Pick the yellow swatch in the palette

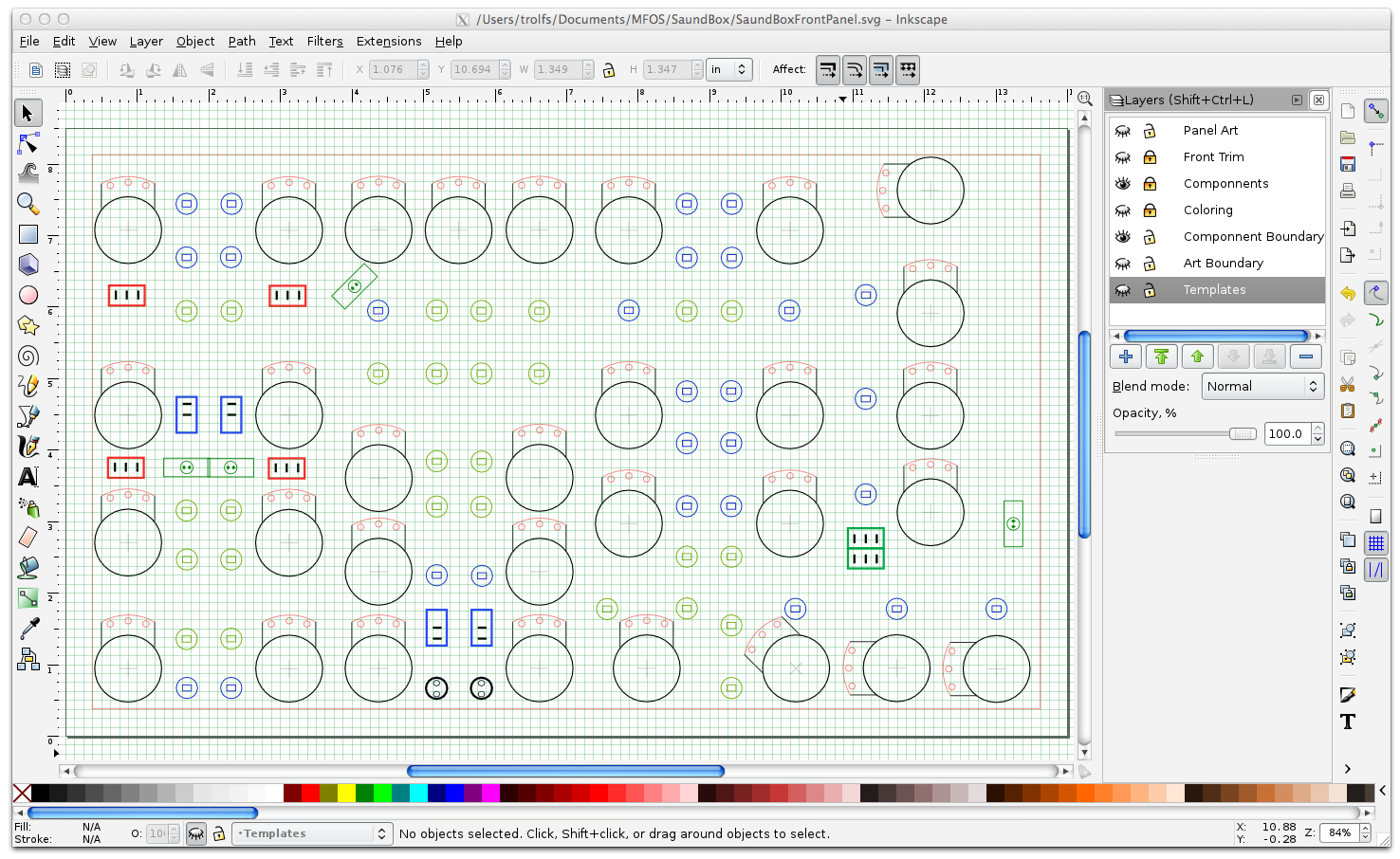point(346,793)
